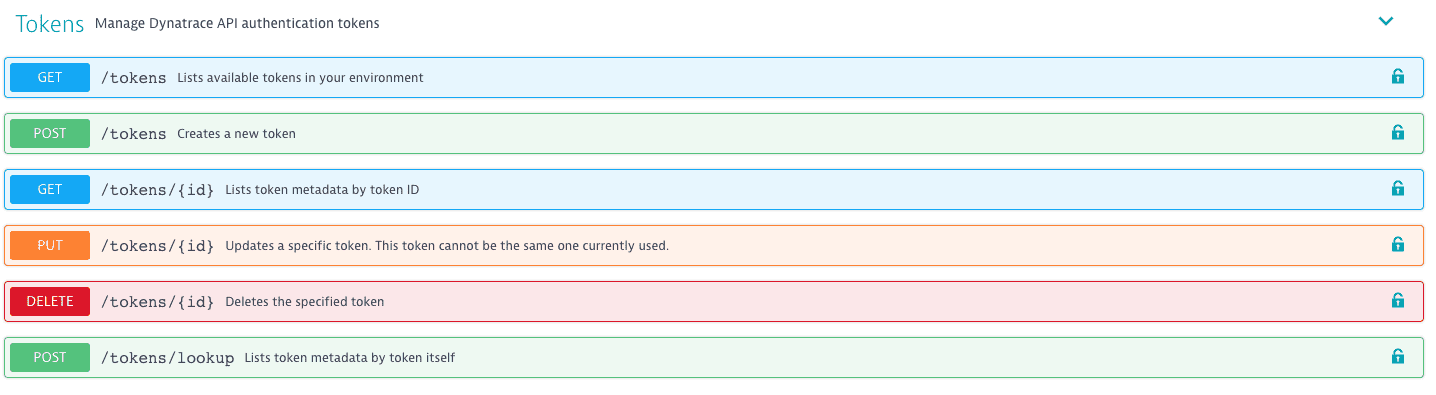Click lock icon on POST /tokens row
The width and height of the screenshot is (1436, 395).
click(1397, 132)
